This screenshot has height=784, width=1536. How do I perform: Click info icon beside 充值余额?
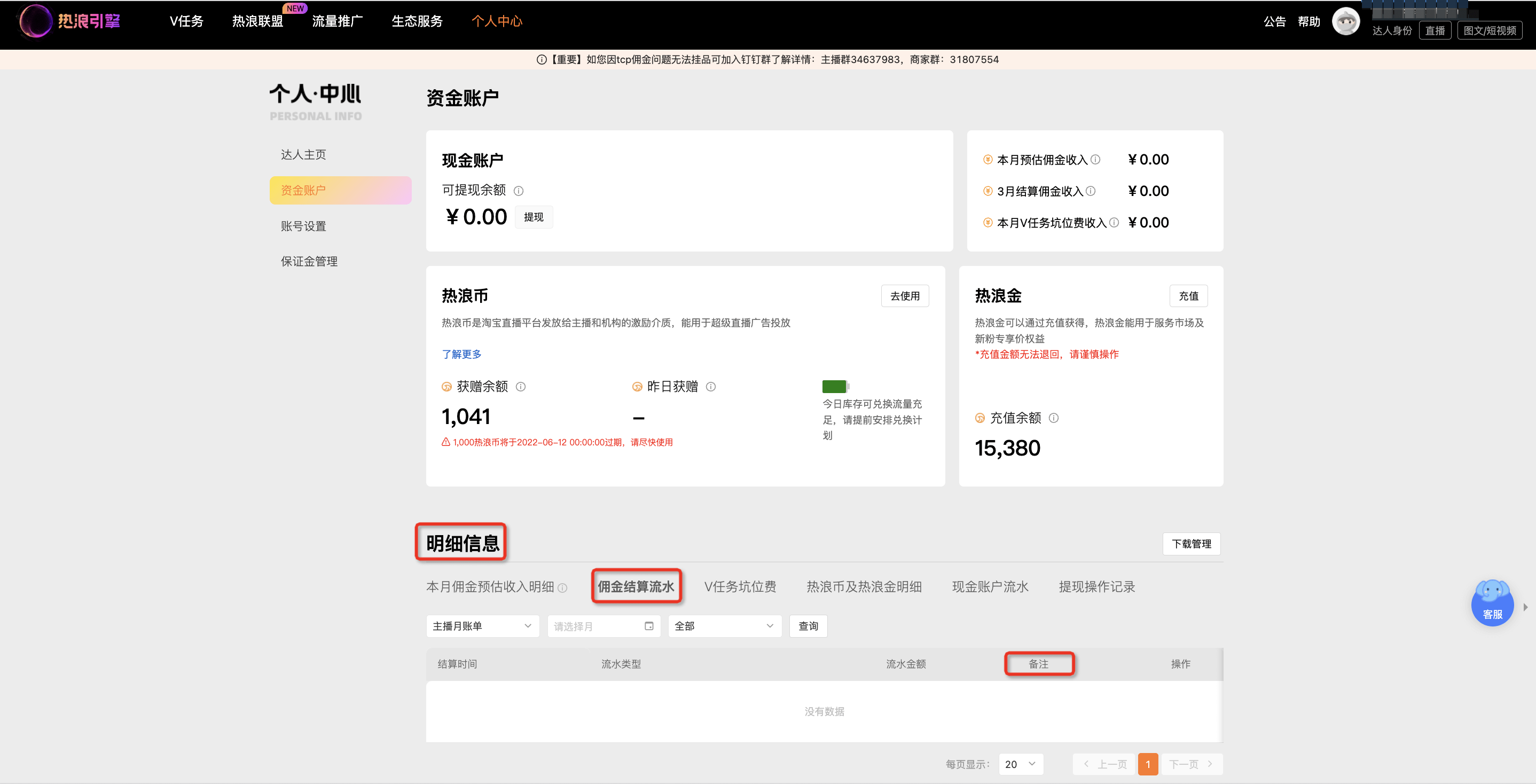1054,418
